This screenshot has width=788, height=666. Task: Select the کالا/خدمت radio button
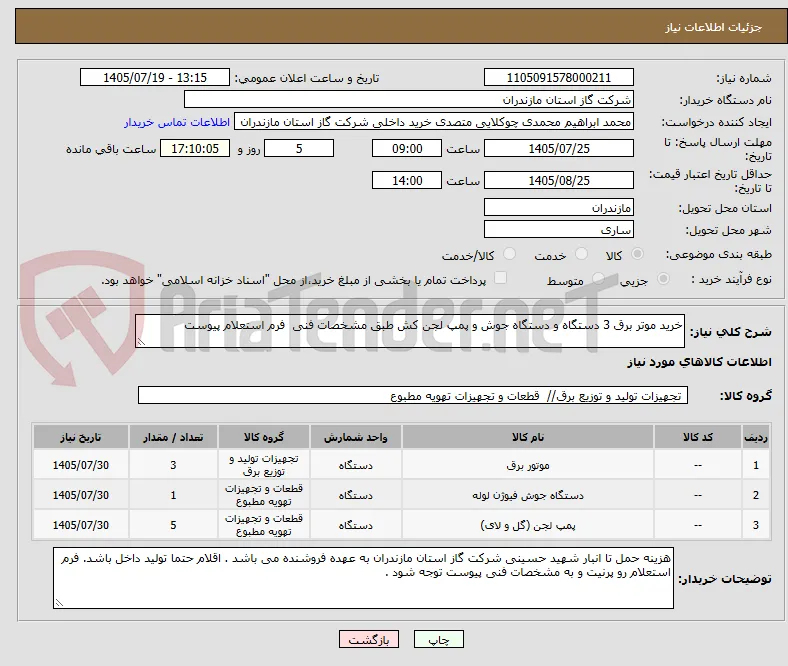510,254
